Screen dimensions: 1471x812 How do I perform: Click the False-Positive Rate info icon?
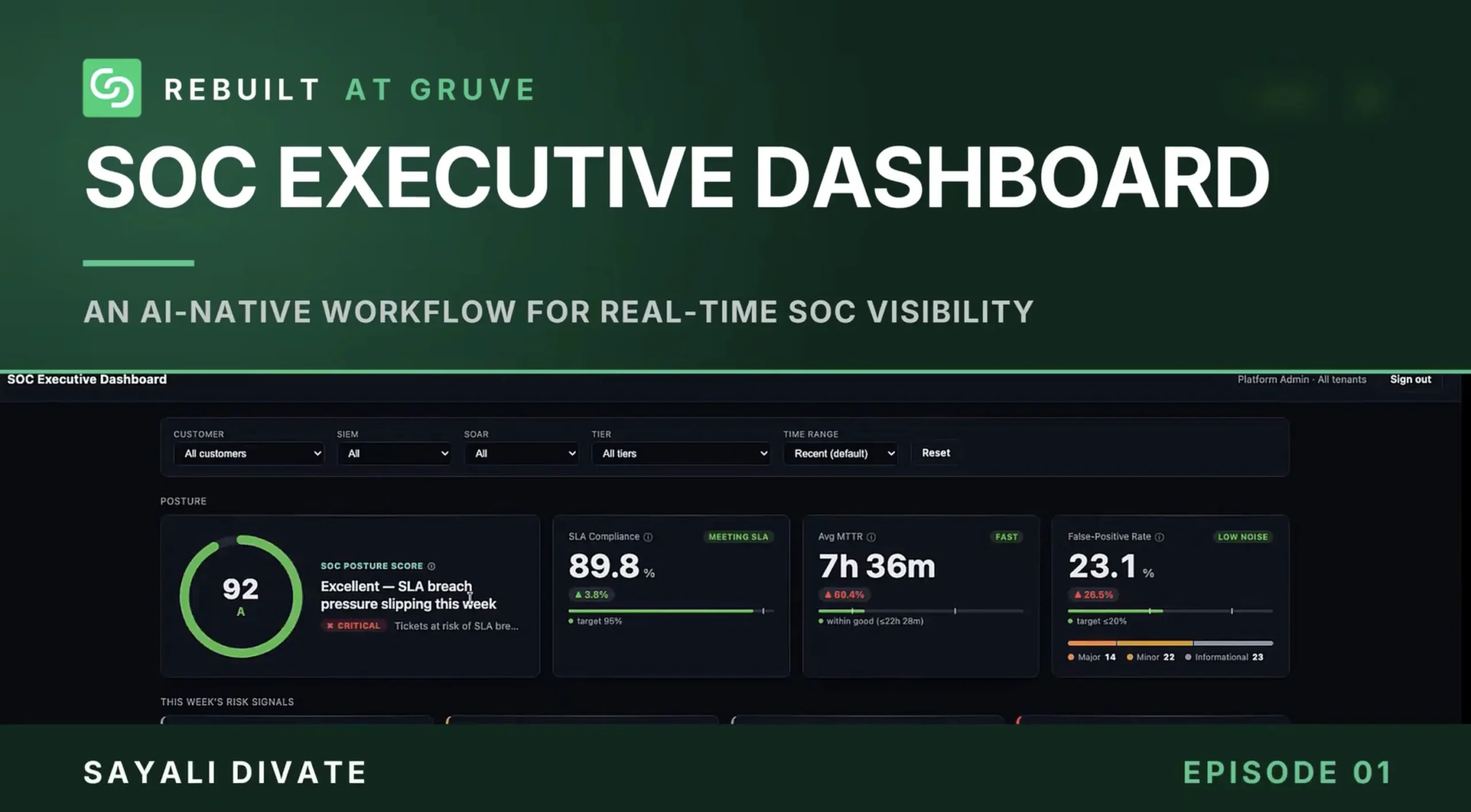pos(1160,537)
